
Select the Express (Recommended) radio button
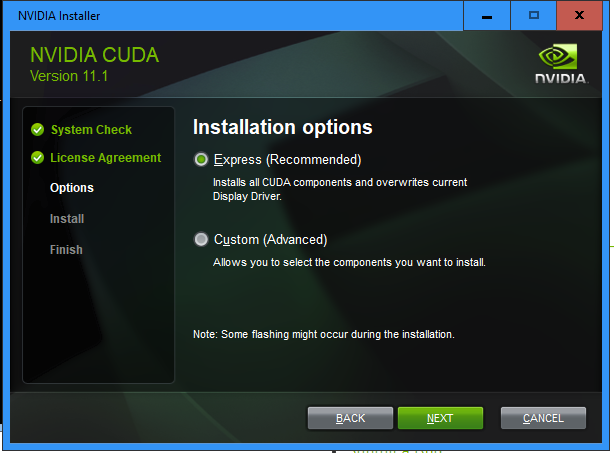coord(201,160)
